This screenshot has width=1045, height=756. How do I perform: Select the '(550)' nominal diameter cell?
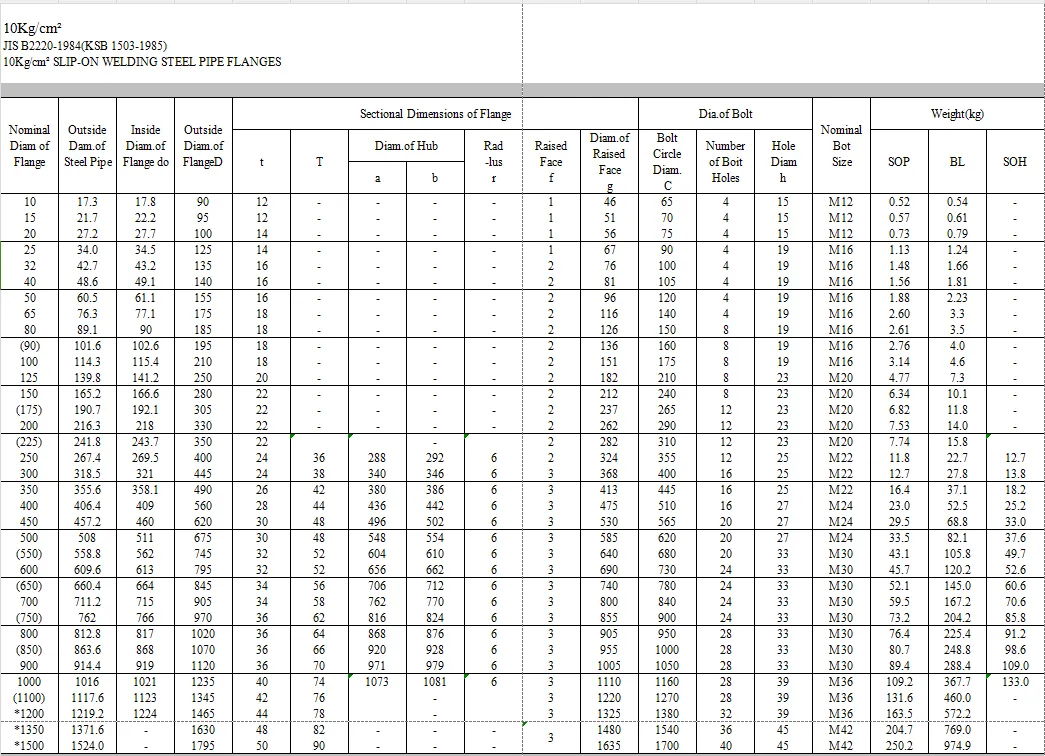coord(29,554)
